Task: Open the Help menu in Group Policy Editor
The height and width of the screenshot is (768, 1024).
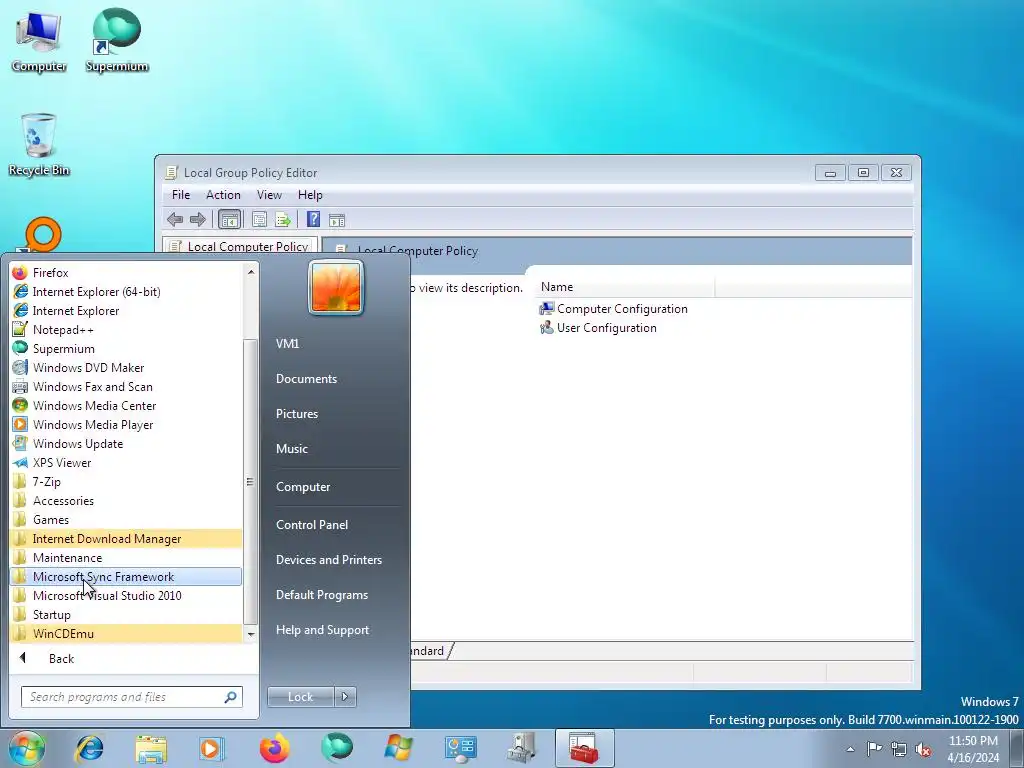Action: pos(310,195)
